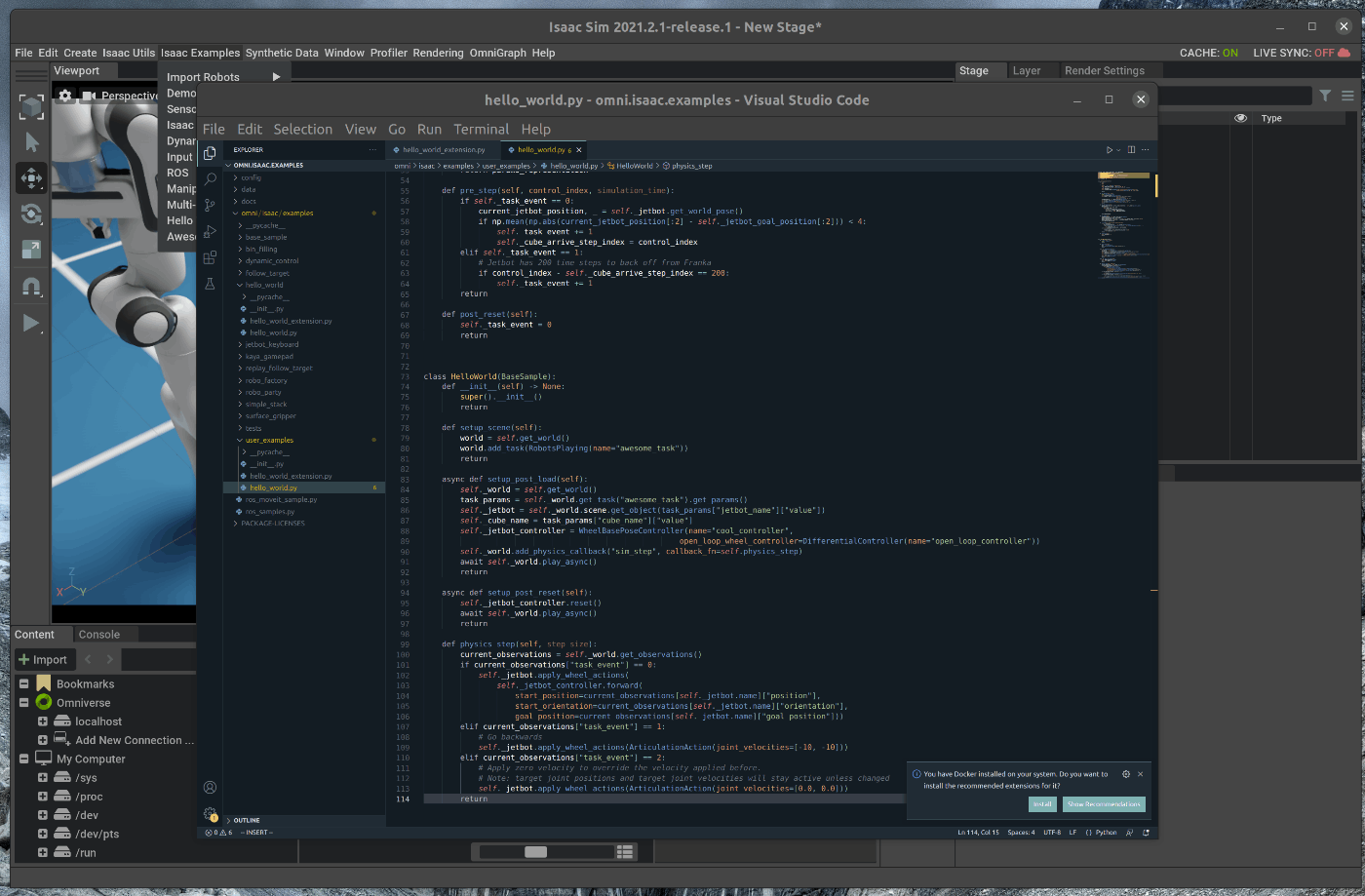Viewport: 1365px width, 896px height.
Task: Open the Synthetic Data menu in Isaac Sim
Action: 282,53
